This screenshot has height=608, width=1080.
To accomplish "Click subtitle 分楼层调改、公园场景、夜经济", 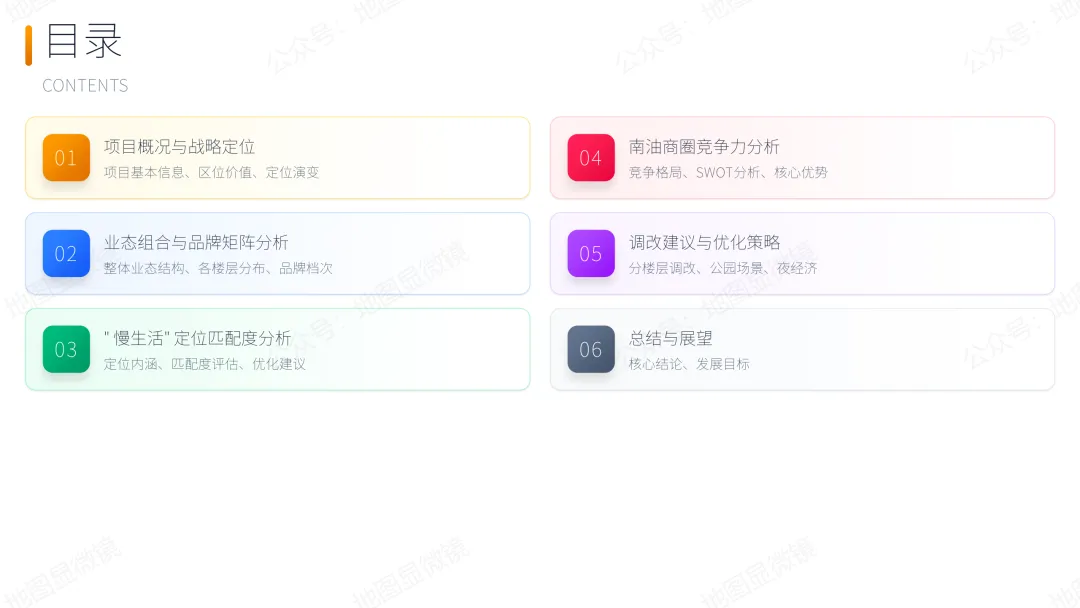I will (x=723, y=268).
